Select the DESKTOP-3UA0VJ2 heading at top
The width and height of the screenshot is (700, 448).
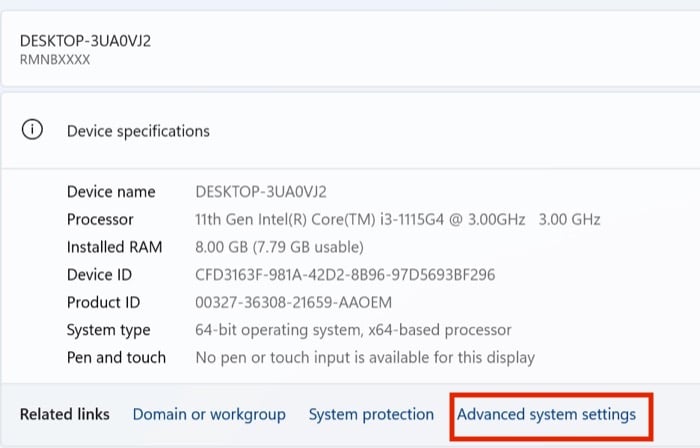85,41
